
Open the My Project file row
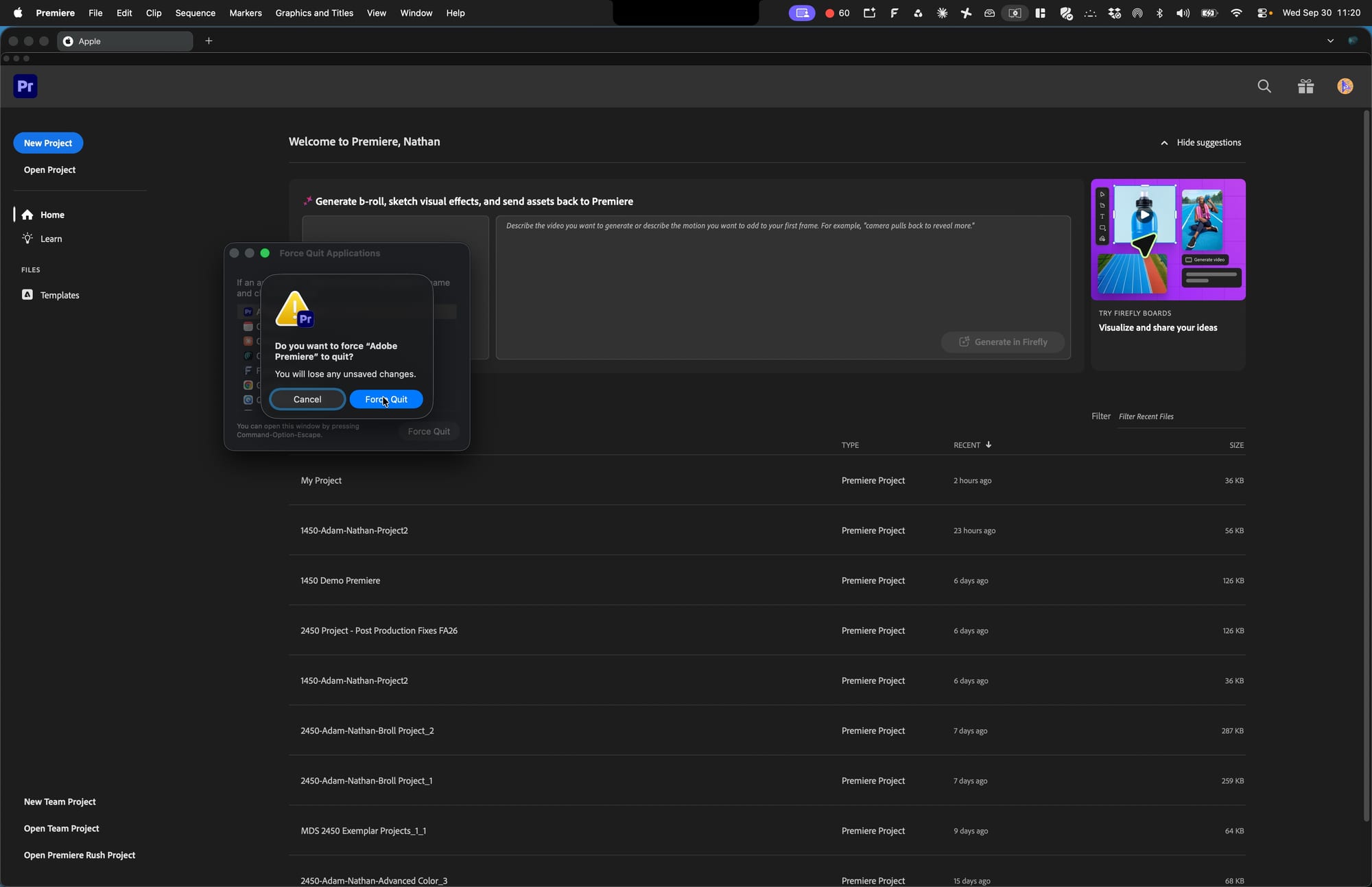[x=767, y=480]
